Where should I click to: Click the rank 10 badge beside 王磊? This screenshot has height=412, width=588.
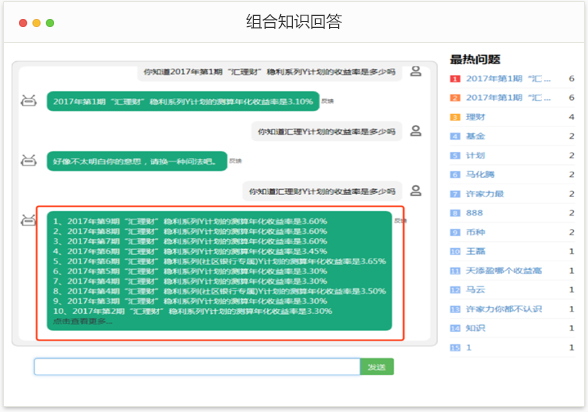click(x=455, y=252)
